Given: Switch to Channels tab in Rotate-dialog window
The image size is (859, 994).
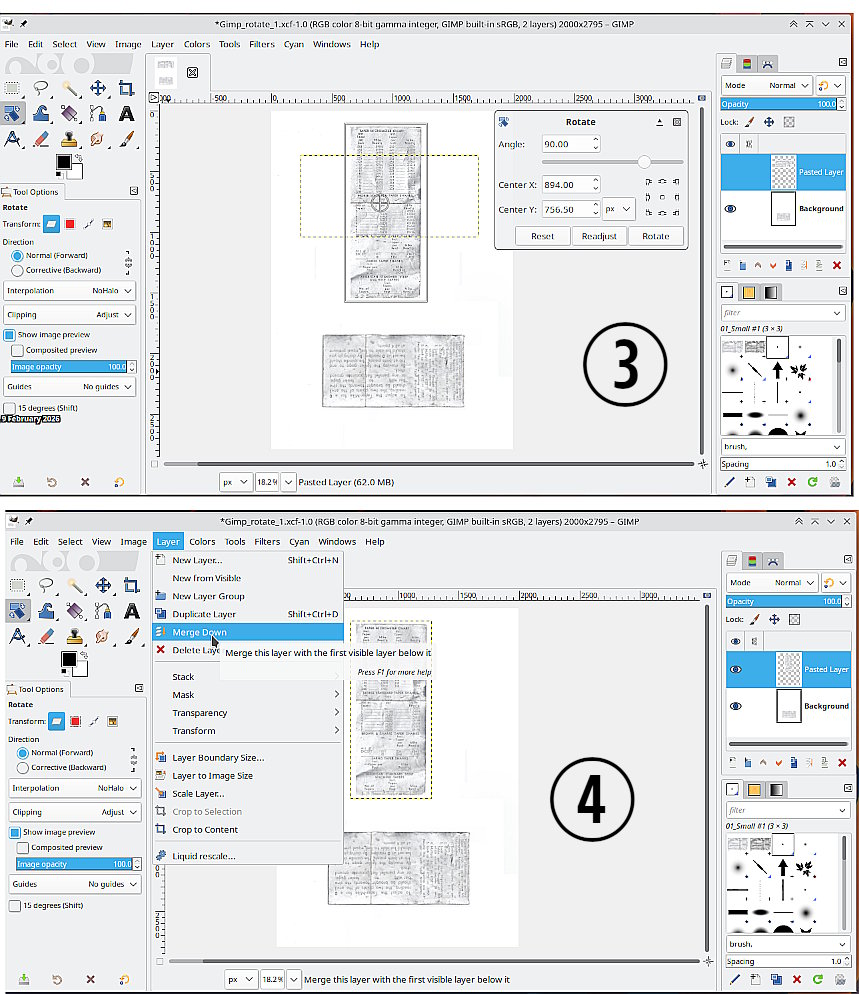Looking at the screenshot, I should 747,63.
